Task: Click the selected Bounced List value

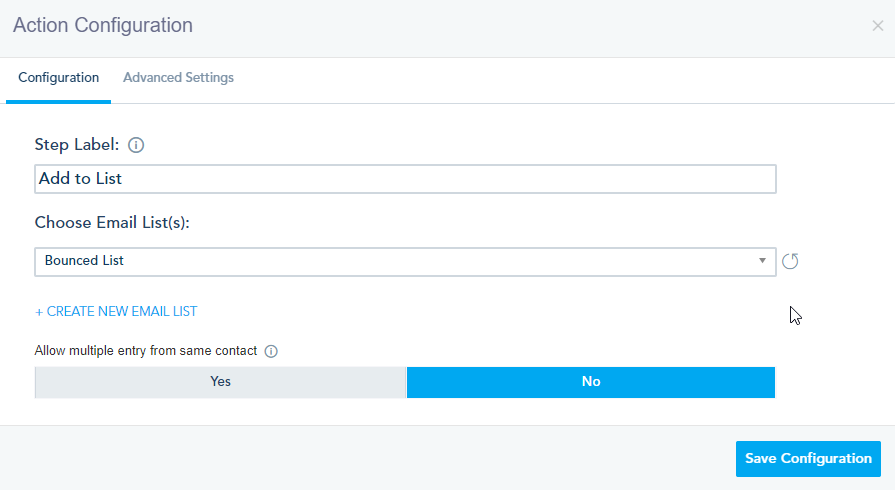Action: pos(85,261)
